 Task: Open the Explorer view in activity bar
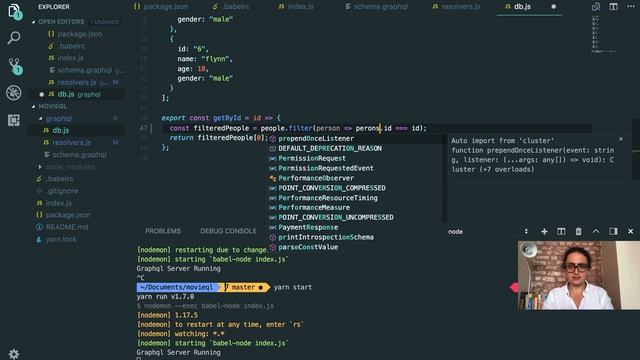pyautogui.click(x=14, y=11)
